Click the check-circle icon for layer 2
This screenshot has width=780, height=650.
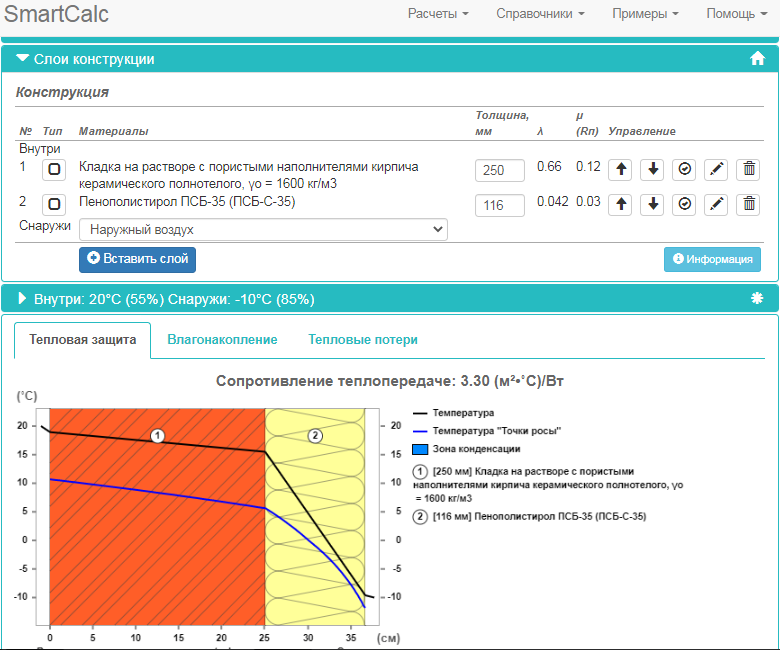(x=684, y=204)
